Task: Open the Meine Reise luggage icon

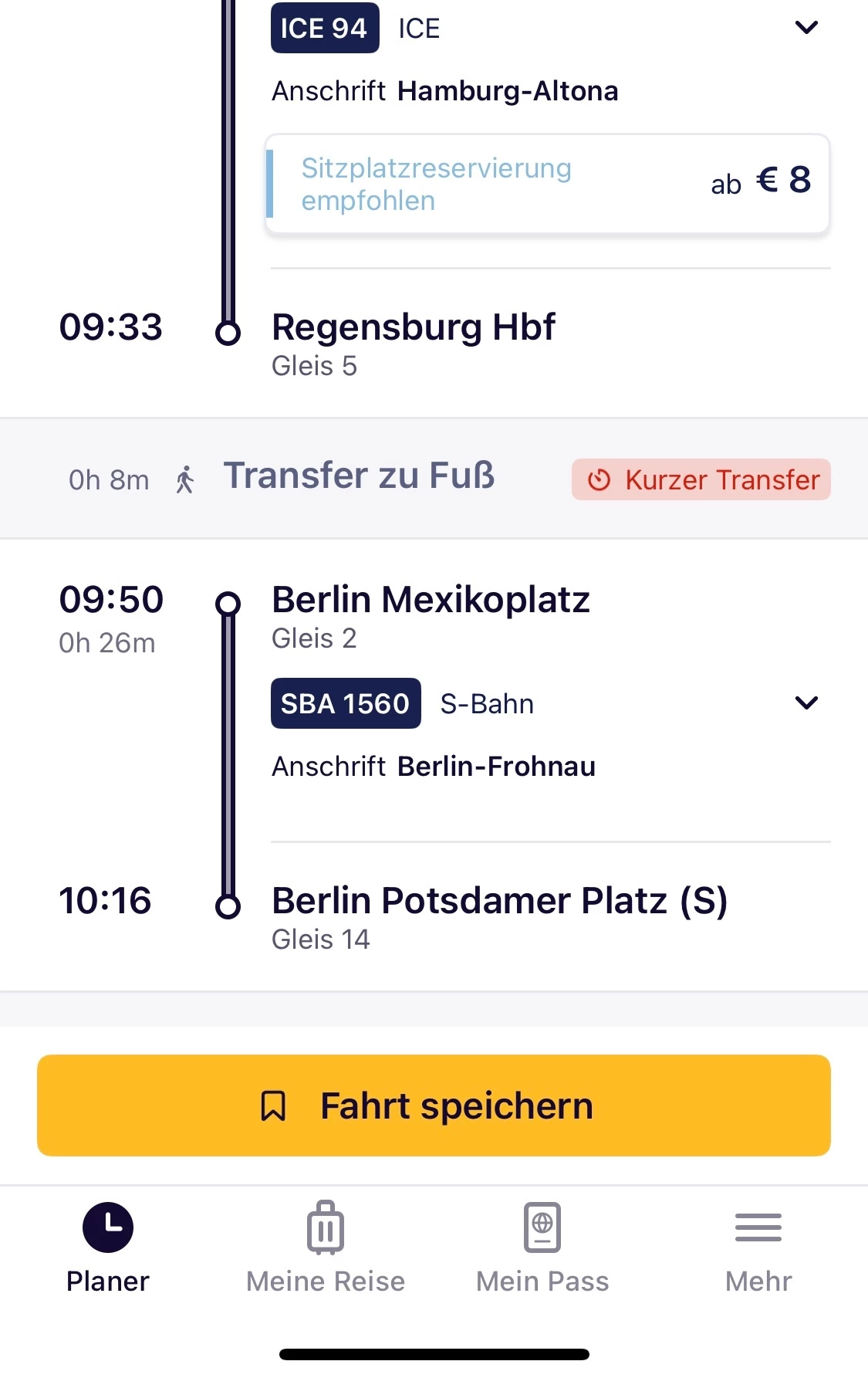Action: point(325,1227)
